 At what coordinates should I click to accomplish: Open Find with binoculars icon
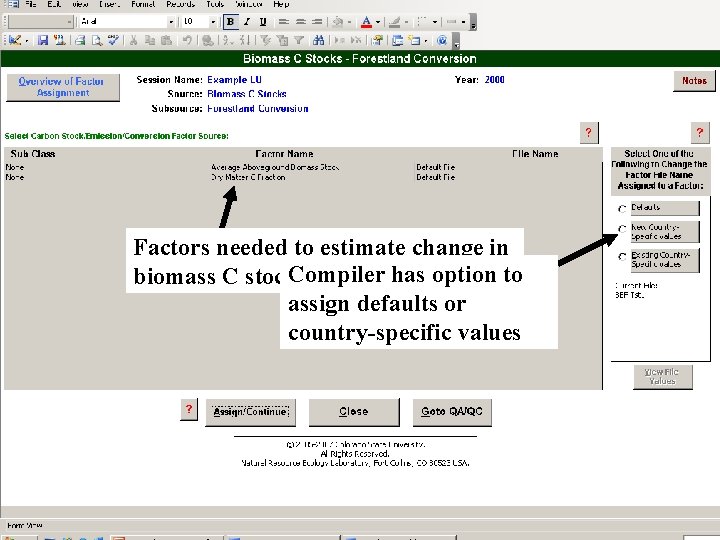tap(319, 40)
